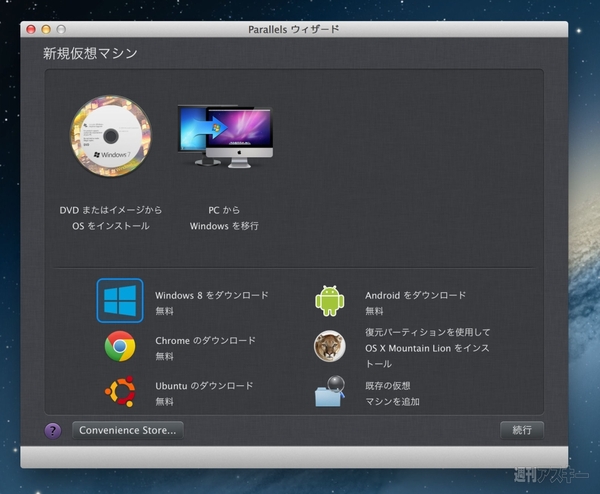Select the Ubuntu logo icon

(x=120, y=391)
